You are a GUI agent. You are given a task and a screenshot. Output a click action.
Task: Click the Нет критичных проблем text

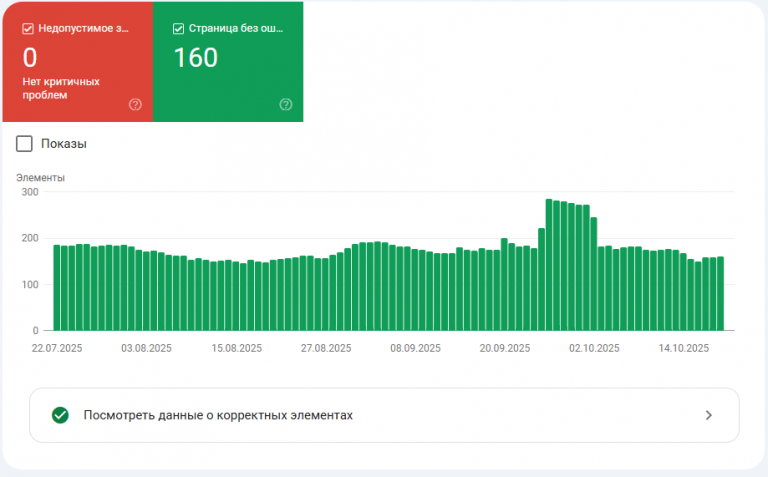(x=61, y=88)
